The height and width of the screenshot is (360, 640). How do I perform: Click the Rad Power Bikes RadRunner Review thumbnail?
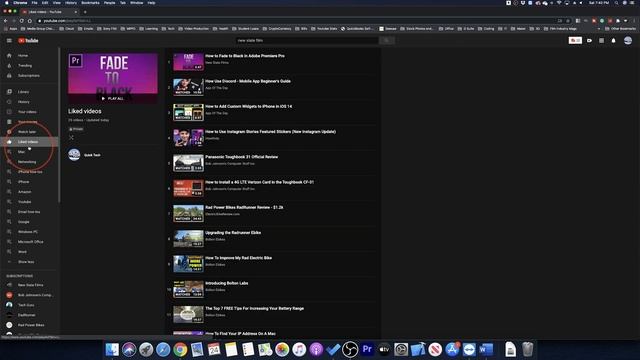(188, 213)
